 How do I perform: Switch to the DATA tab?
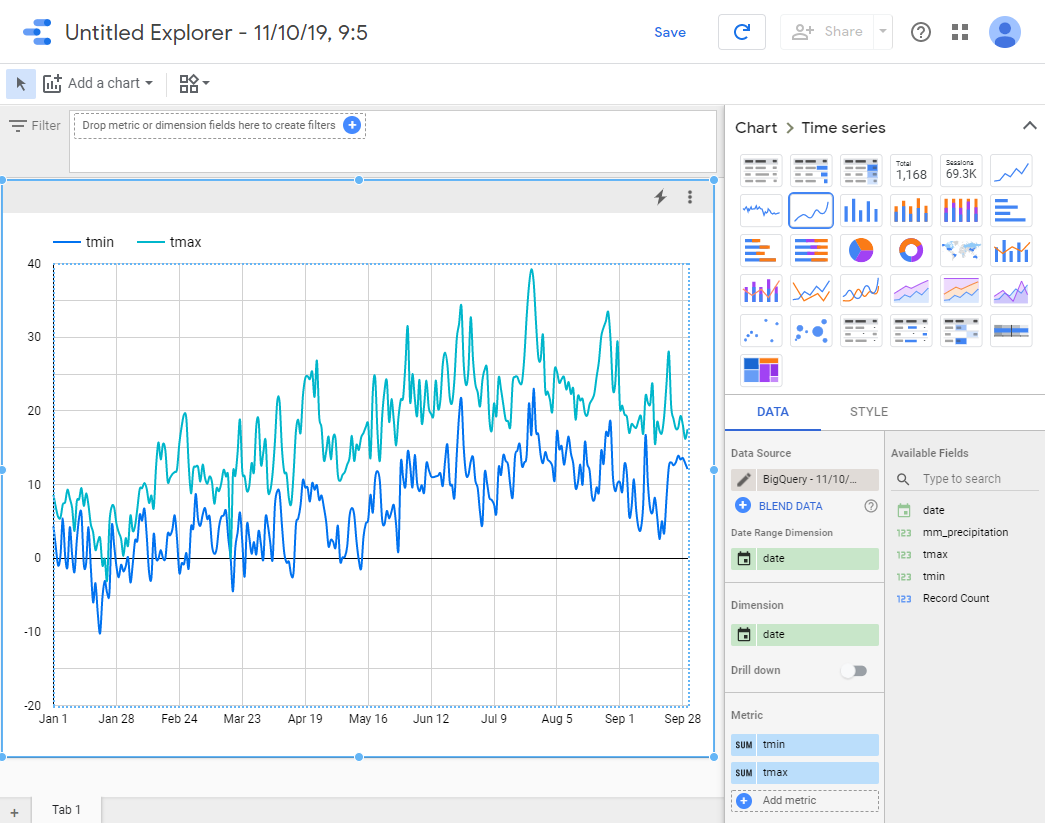click(772, 412)
